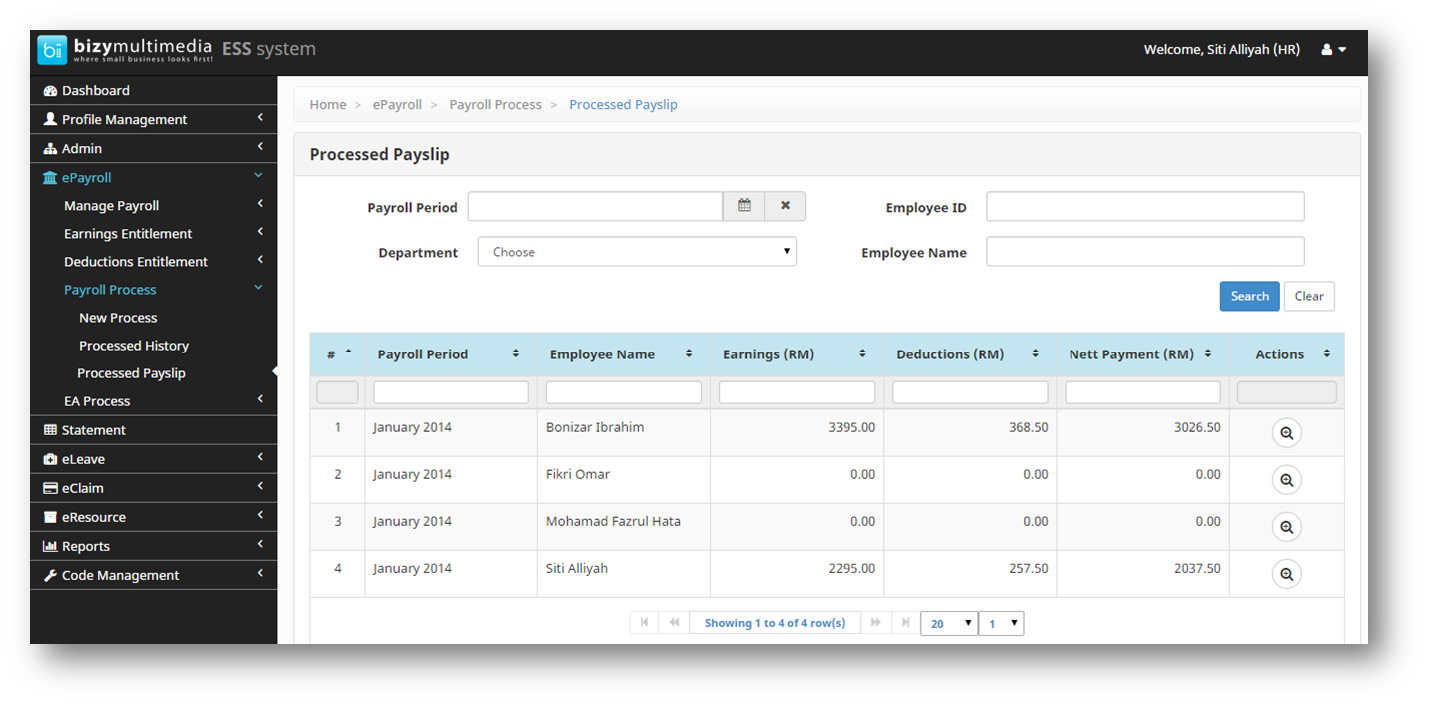View payslip for Mohamad Fazrul Hata

coord(1286,527)
